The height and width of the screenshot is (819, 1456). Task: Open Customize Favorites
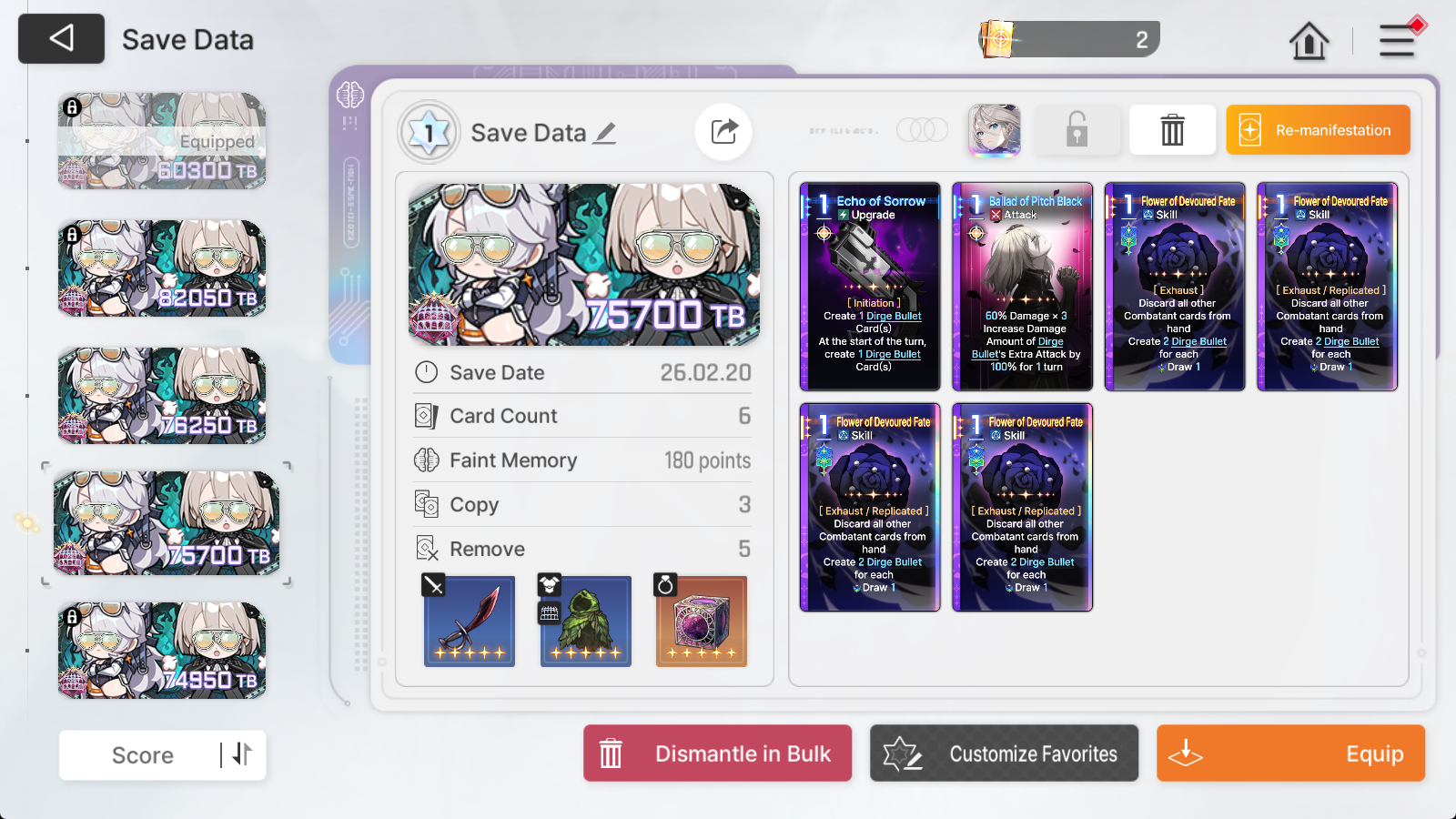point(1005,753)
